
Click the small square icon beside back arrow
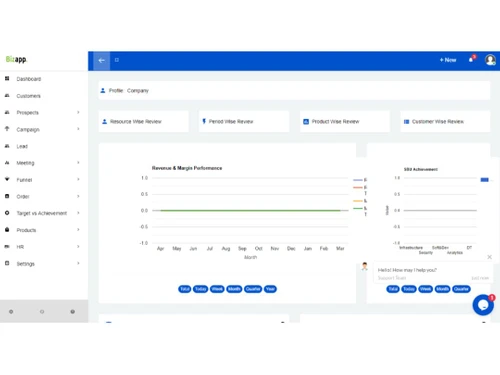117,60
